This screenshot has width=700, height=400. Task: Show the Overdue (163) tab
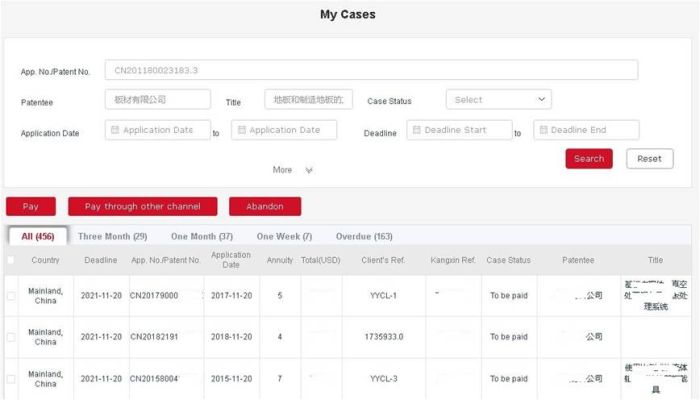[364, 236]
